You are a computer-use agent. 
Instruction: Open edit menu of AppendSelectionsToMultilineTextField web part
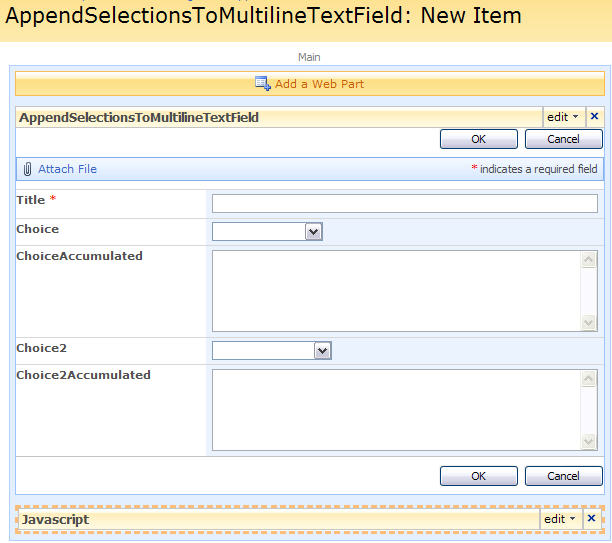[x=562, y=117]
